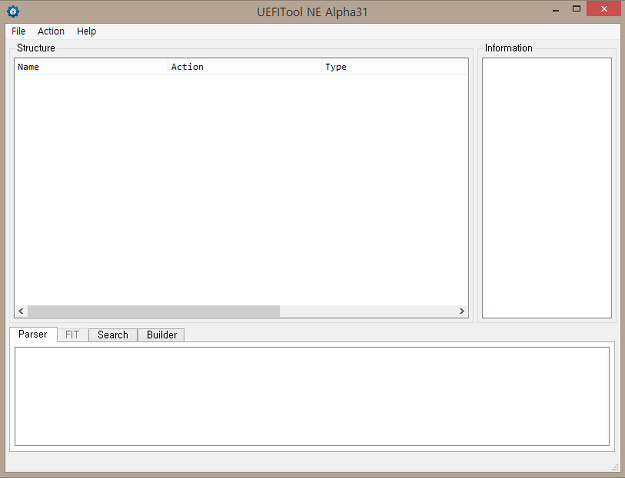625x478 pixels.
Task: Click the Structure scrollbar left arrow
Action: pos(21,311)
